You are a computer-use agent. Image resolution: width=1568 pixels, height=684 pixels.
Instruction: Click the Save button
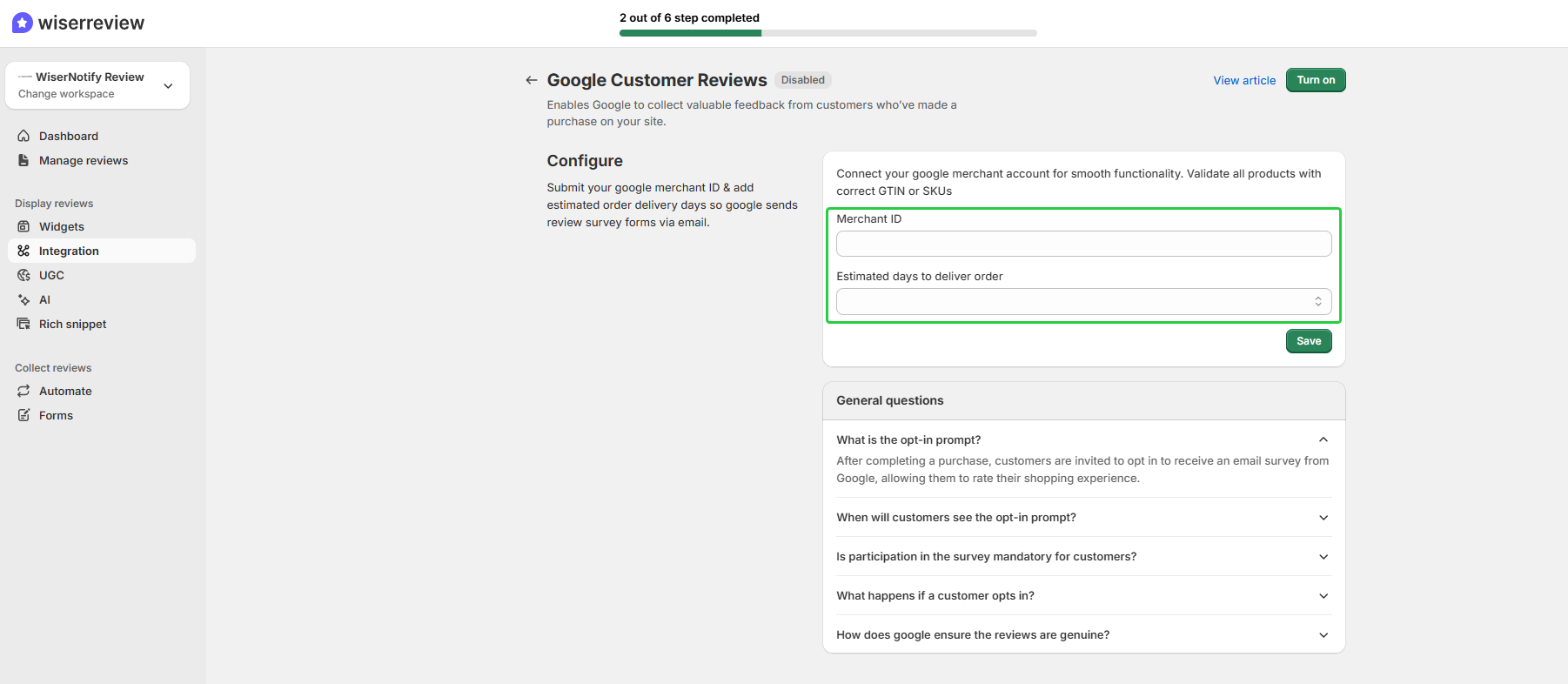1309,341
